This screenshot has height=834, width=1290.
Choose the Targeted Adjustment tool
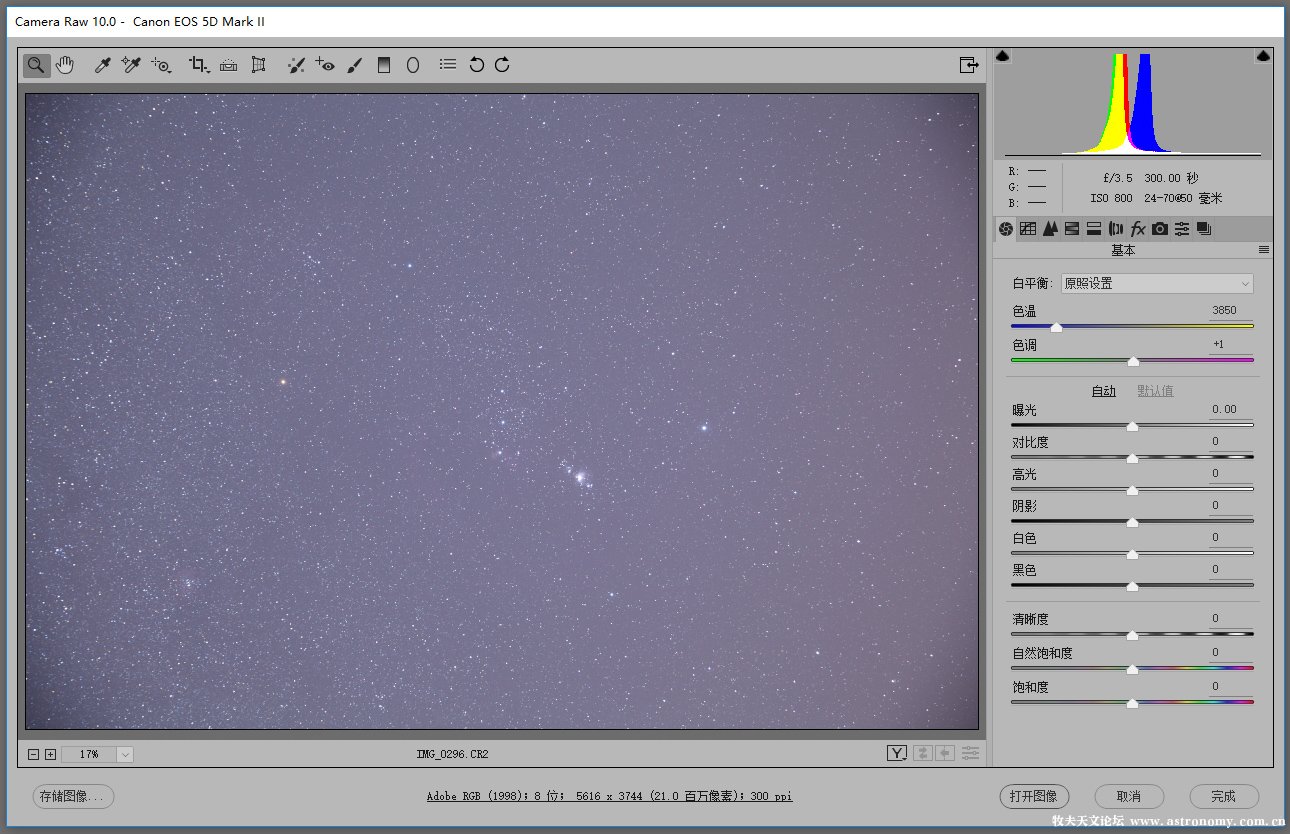point(161,65)
